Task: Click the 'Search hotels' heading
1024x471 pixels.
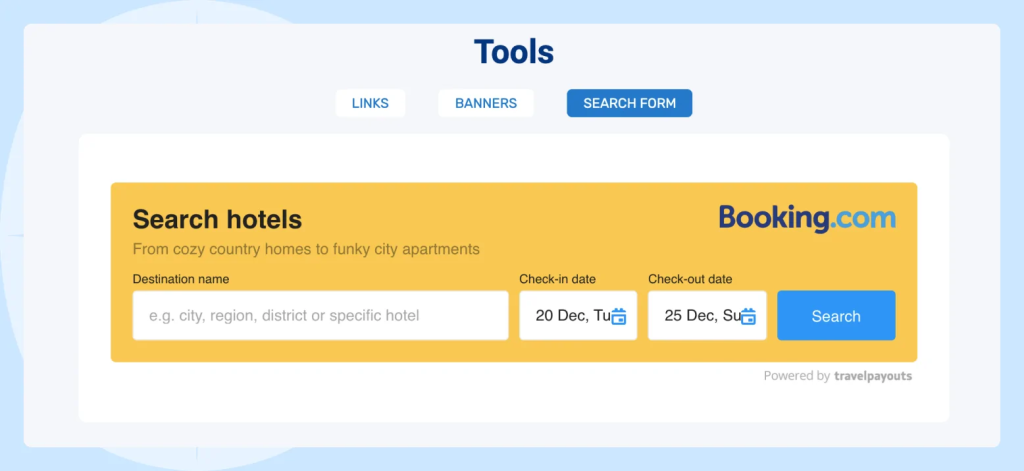Action: pos(217,219)
